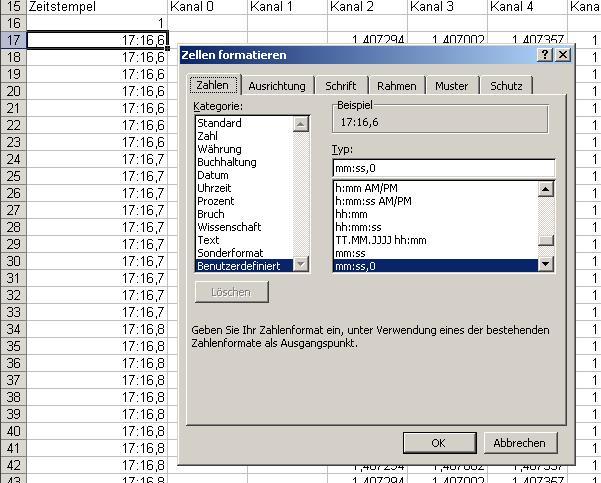Select Standard in the Kategorie list
Viewport: 601px width, 483px height.
244,123
